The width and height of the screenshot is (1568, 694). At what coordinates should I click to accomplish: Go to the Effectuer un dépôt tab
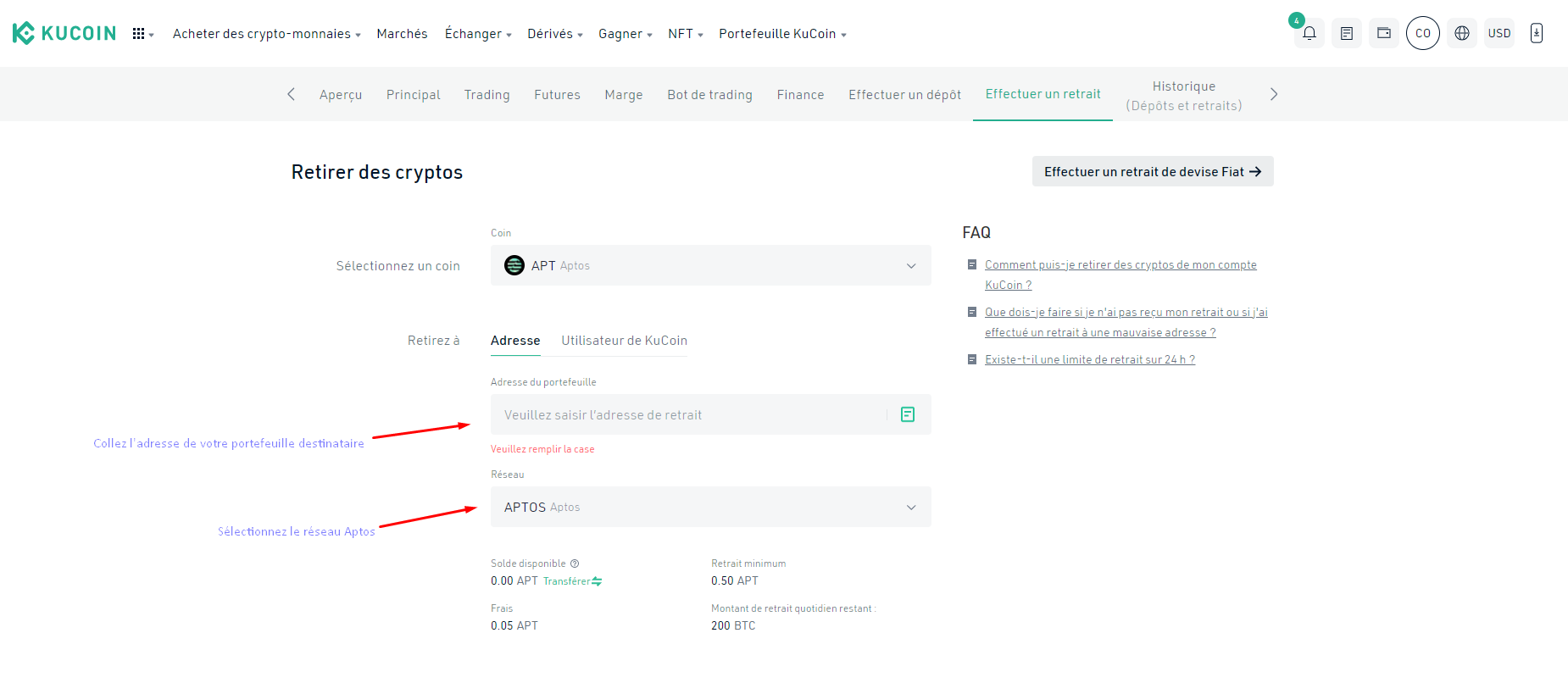tap(904, 95)
